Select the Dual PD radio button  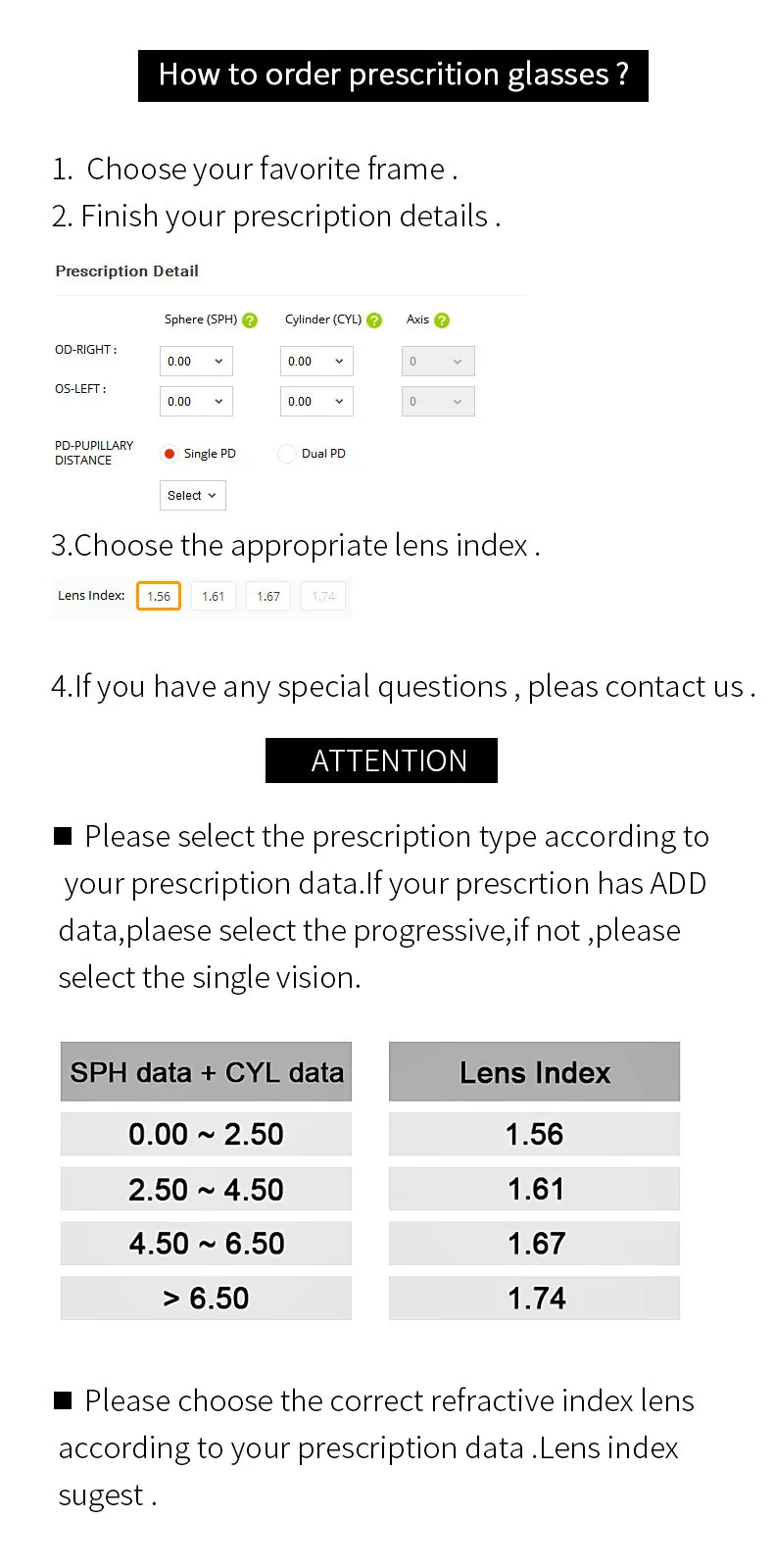(287, 454)
